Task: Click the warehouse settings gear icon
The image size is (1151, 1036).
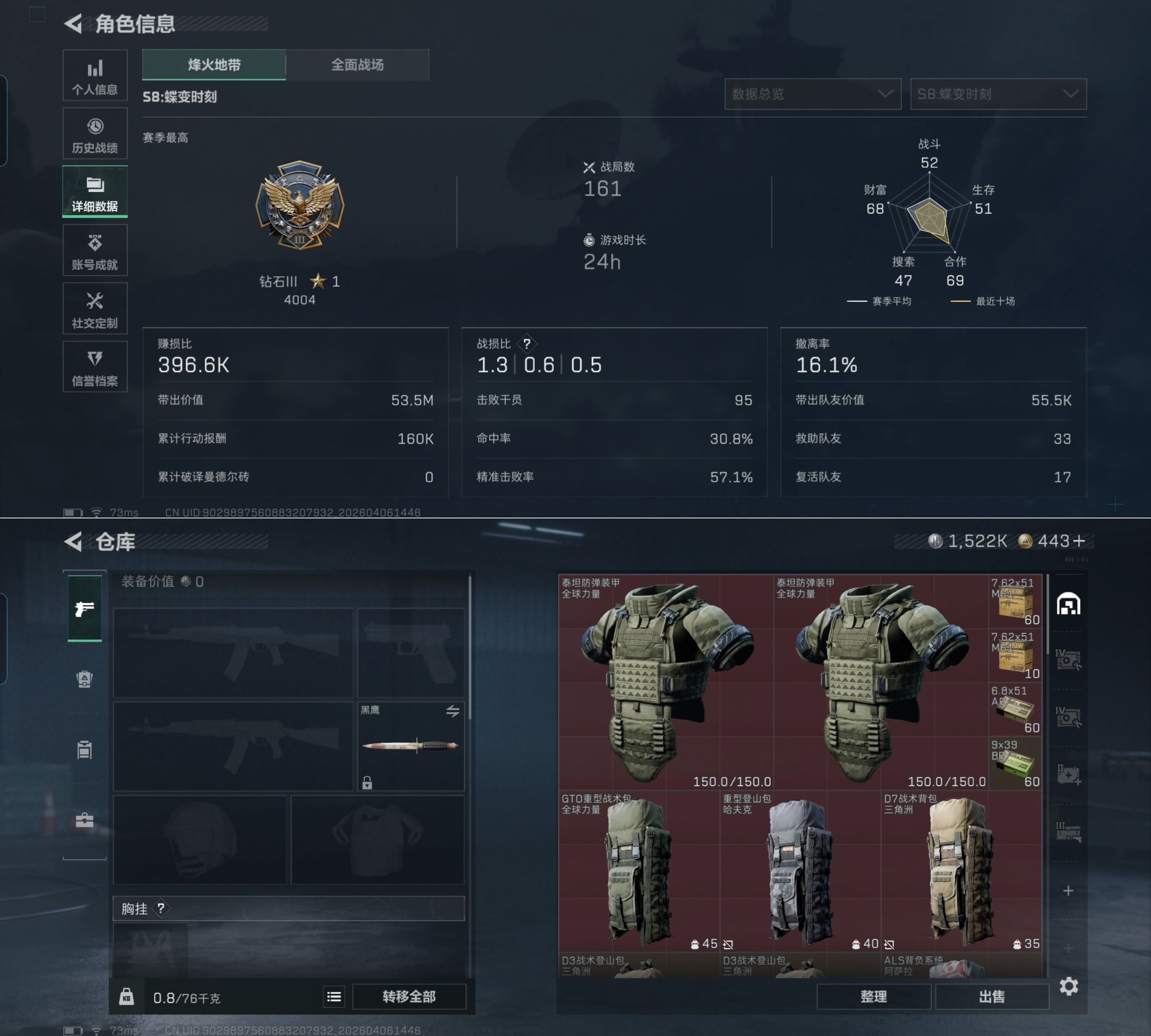Action: (1069, 986)
